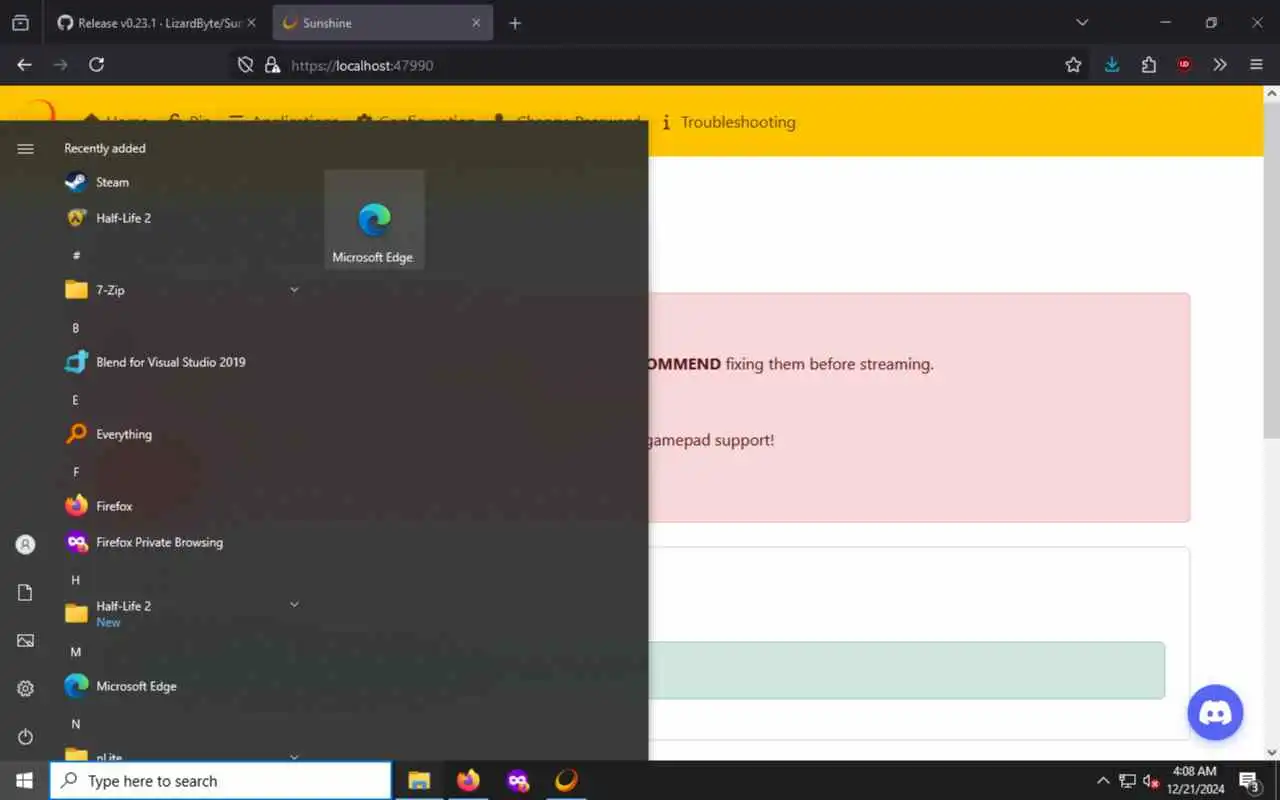Viewport: 1280px width, 800px height.
Task: Open the user account icon in Start
Action: click(26, 545)
